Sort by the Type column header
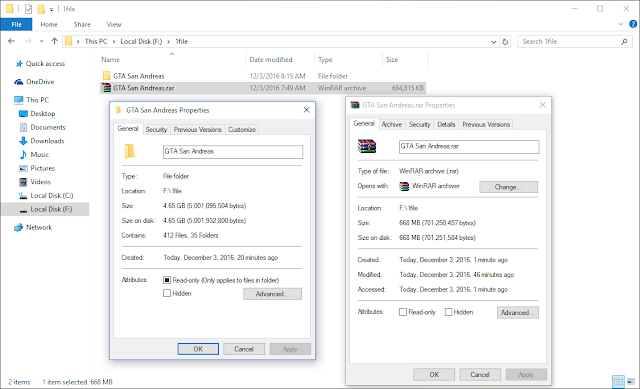Viewport: 640px width, 389px height. [x=348, y=60]
